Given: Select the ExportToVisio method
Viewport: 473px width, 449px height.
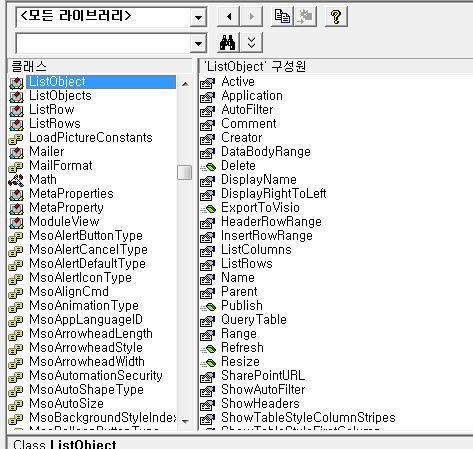Looking at the screenshot, I should click(x=260, y=208).
